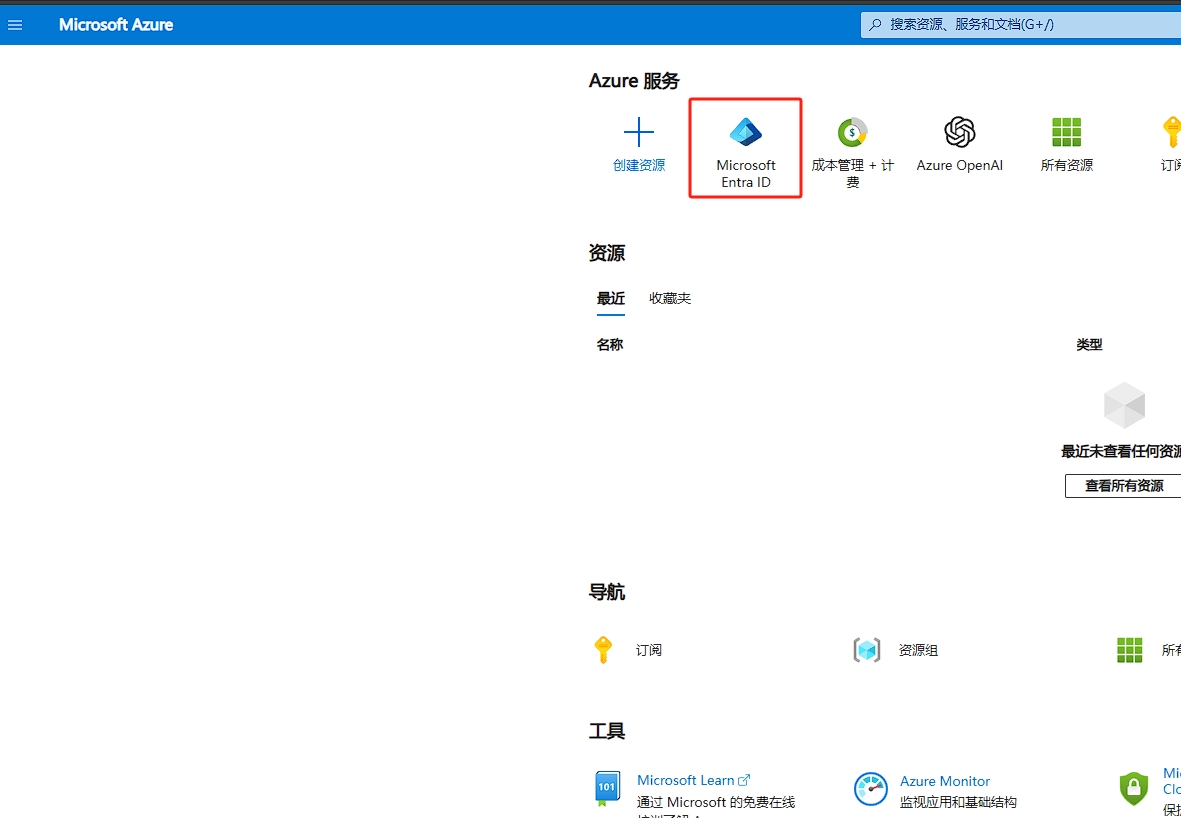Open the 所有资源 green grid icon
This screenshot has width=1181, height=818.
click(1067, 133)
